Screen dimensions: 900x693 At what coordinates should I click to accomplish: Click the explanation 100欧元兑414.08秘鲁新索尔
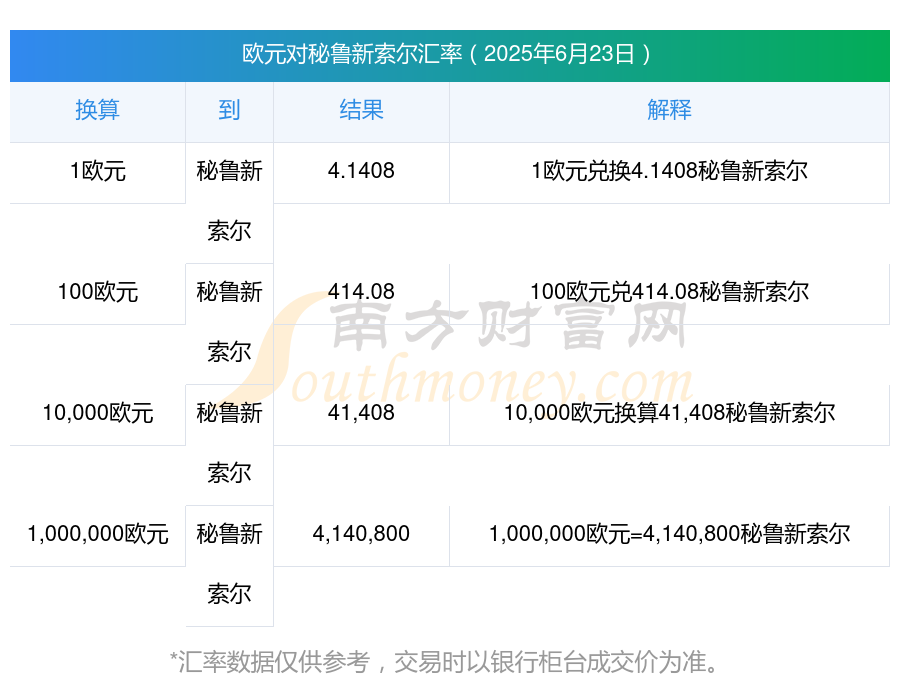(x=669, y=292)
